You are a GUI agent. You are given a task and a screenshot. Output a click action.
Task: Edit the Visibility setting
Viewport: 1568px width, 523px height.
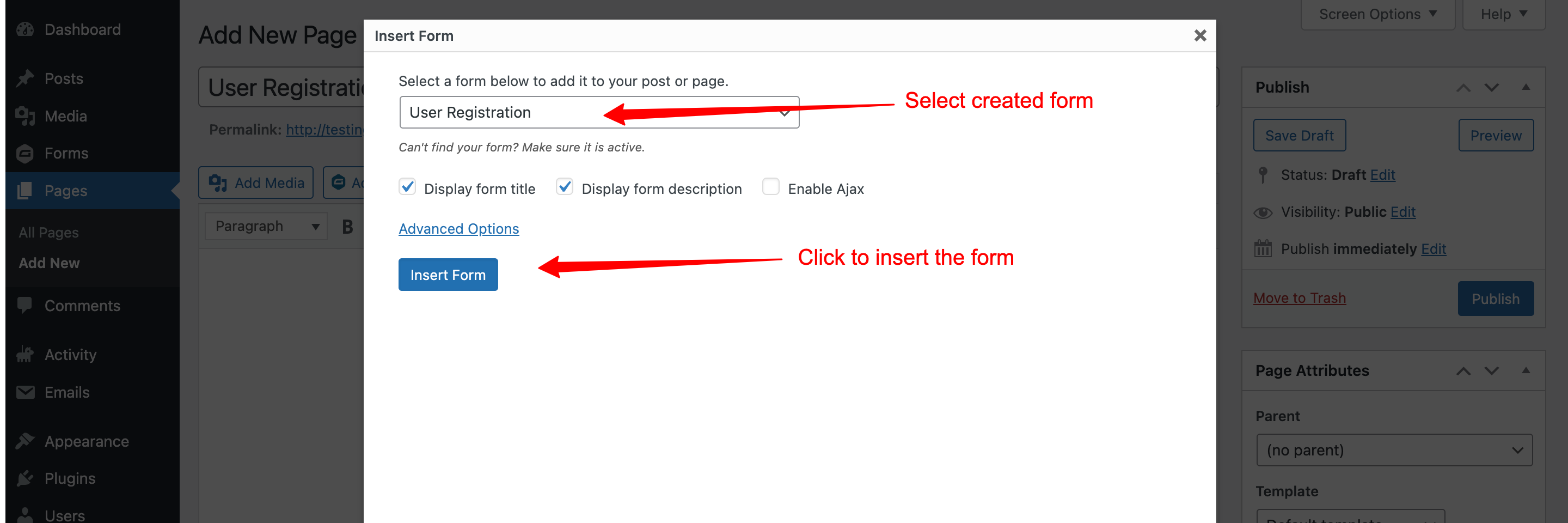1402,212
